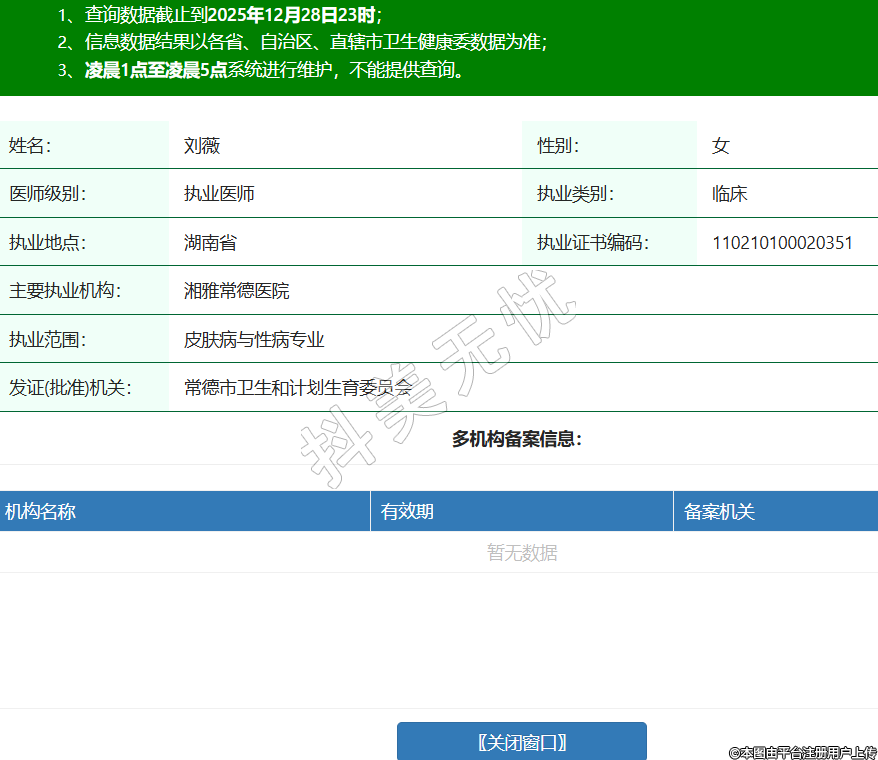
Task: Click the 执业医师 physician level value
Action: tap(219, 194)
